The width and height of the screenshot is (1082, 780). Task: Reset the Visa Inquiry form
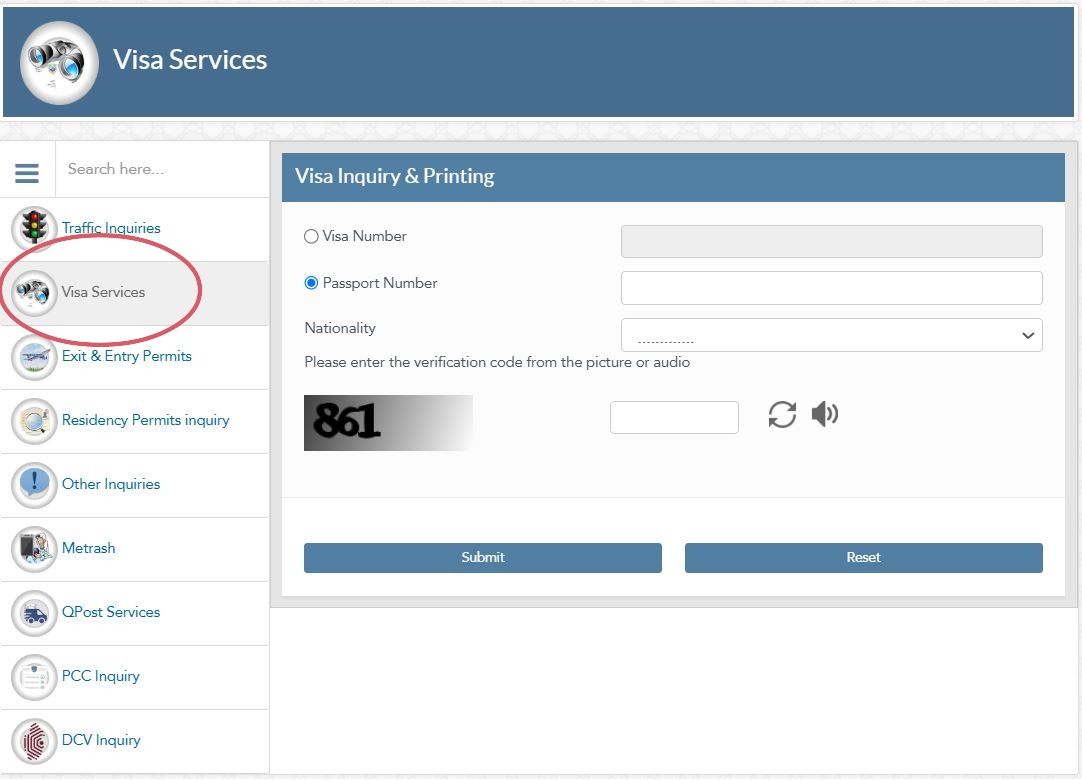tap(862, 557)
